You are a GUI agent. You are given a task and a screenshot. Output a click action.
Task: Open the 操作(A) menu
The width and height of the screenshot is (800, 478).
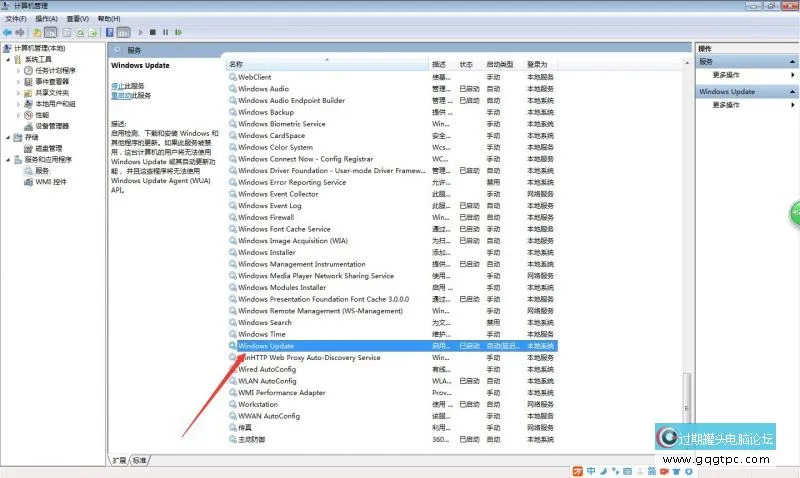(x=46, y=19)
